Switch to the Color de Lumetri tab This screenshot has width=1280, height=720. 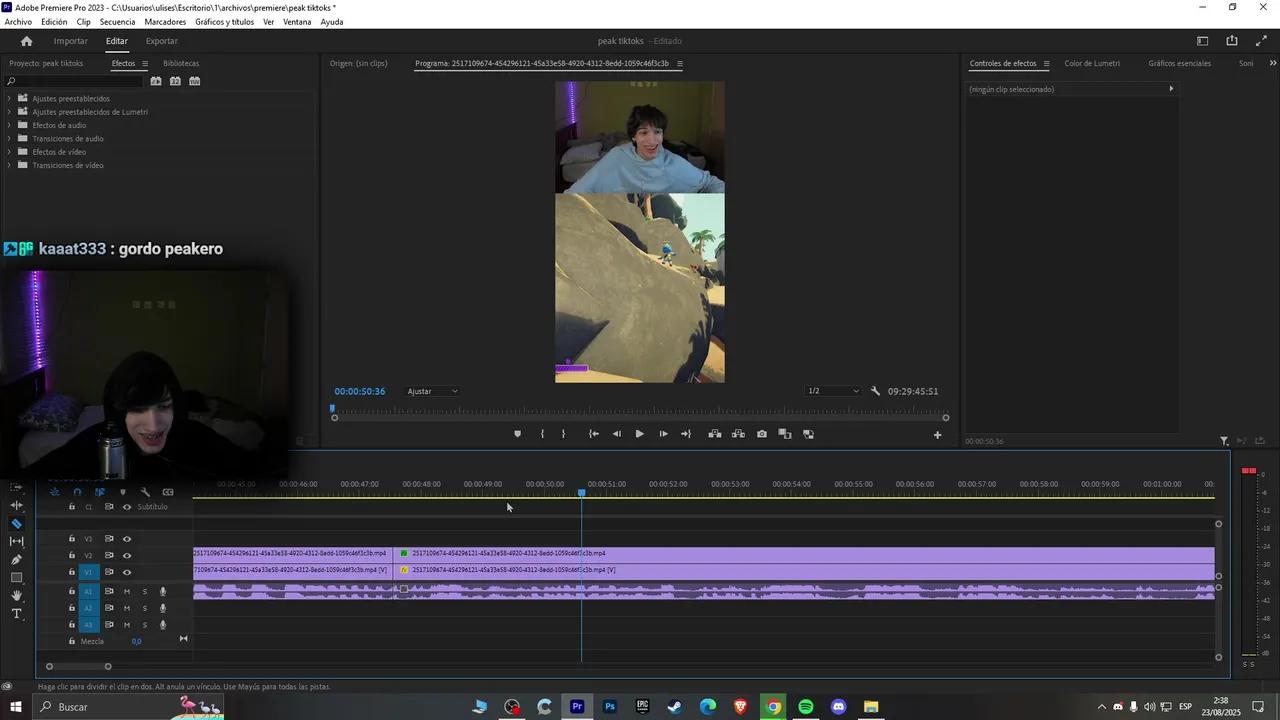tap(1092, 64)
